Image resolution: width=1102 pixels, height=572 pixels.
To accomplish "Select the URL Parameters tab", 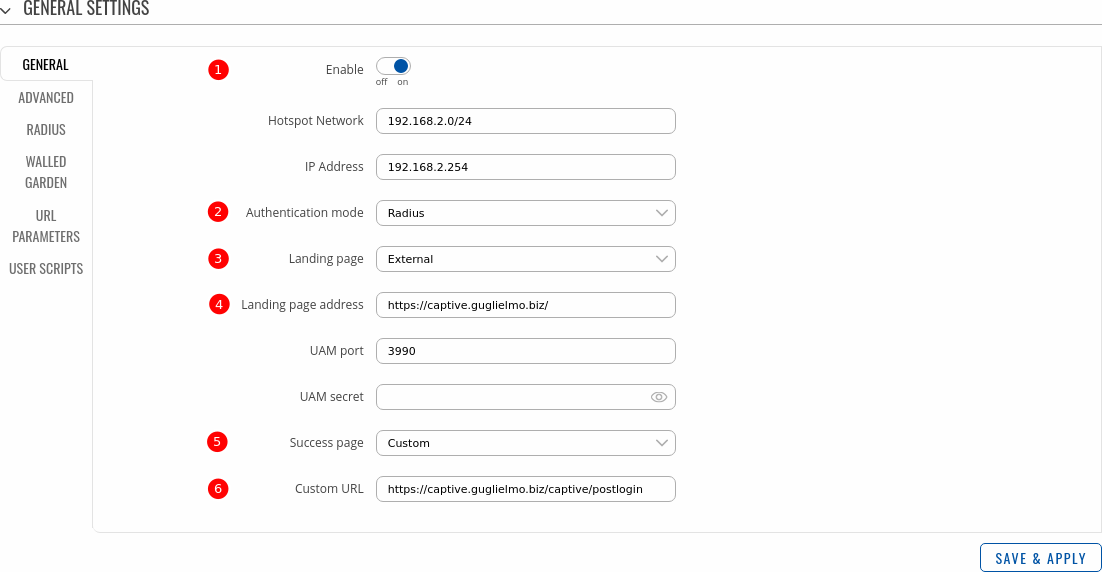I will [46, 226].
